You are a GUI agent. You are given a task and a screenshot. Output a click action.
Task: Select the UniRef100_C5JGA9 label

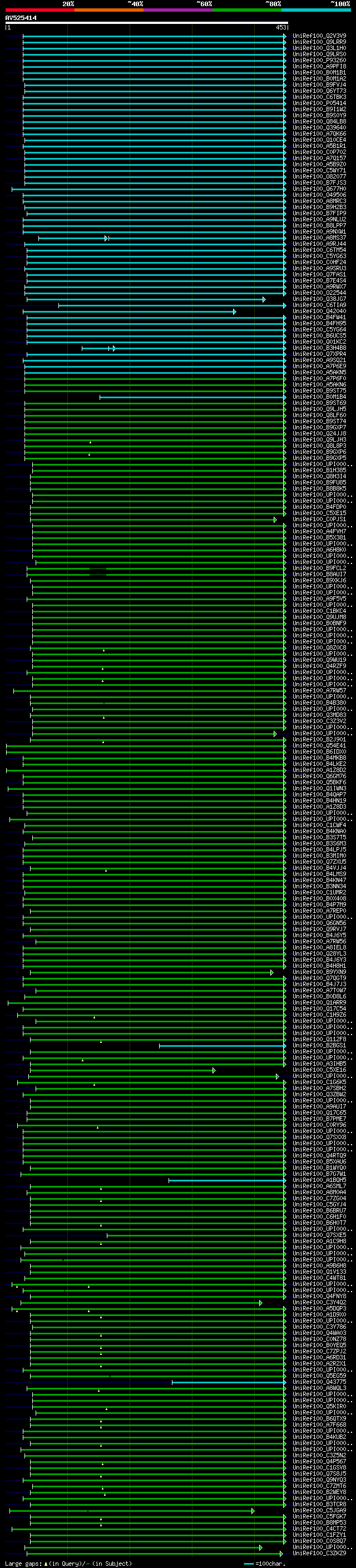pos(319,1511)
